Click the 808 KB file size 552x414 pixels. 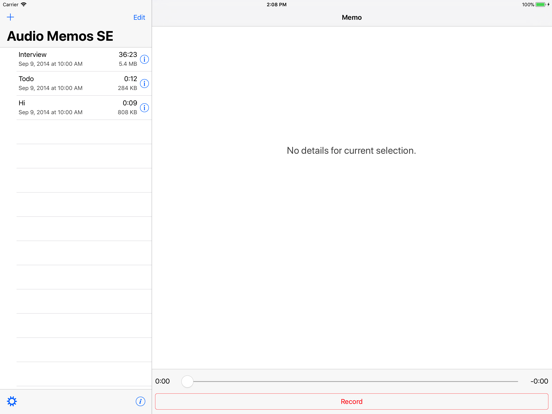click(127, 112)
